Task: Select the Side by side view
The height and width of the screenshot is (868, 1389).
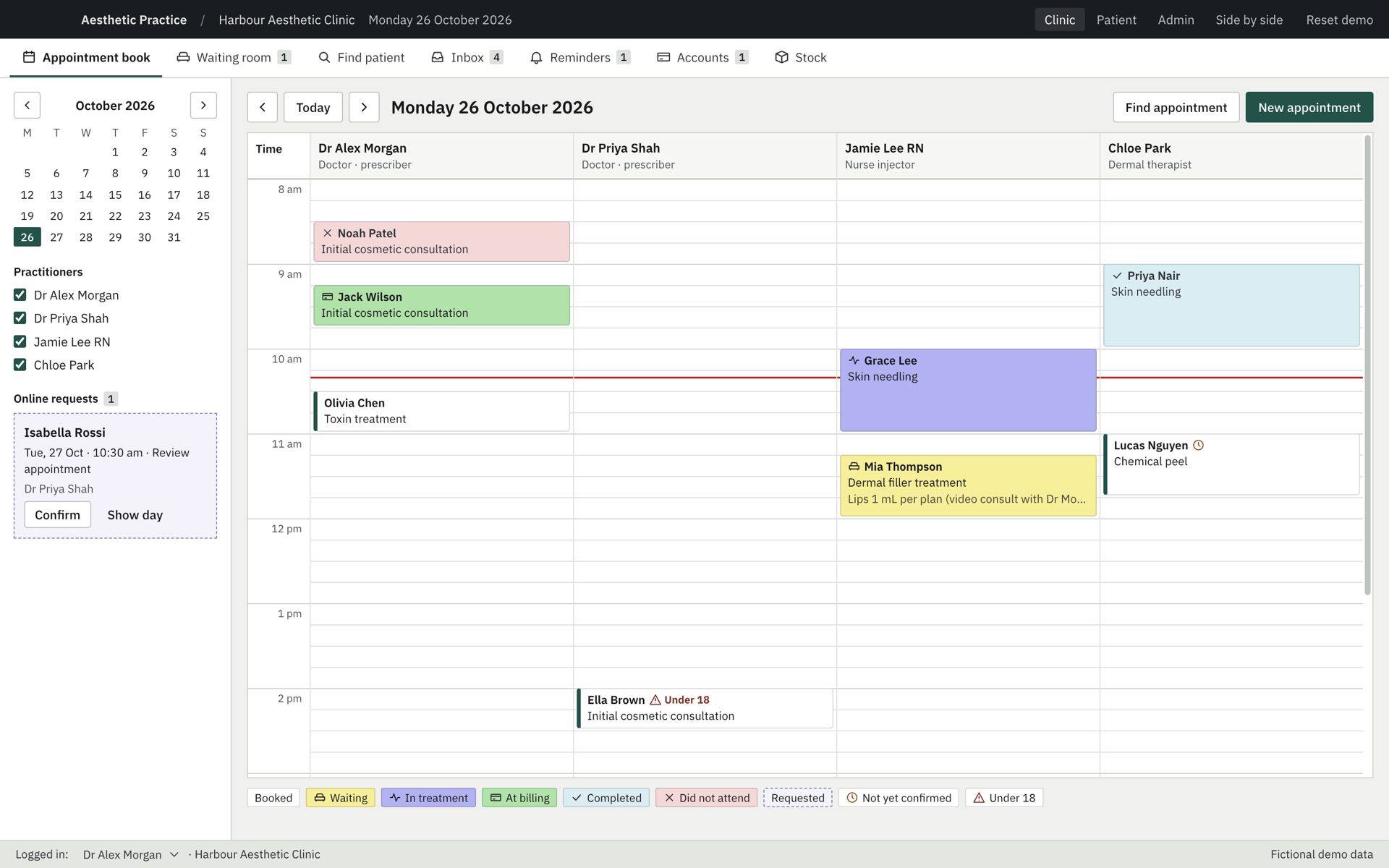Action: [1249, 20]
